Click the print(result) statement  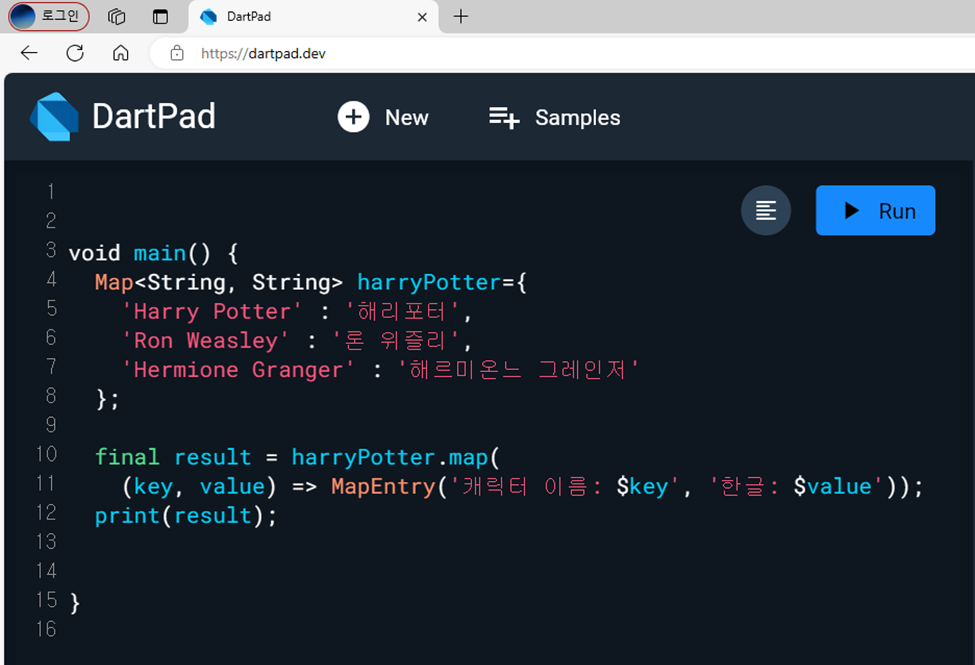click(x=185, y=516)
